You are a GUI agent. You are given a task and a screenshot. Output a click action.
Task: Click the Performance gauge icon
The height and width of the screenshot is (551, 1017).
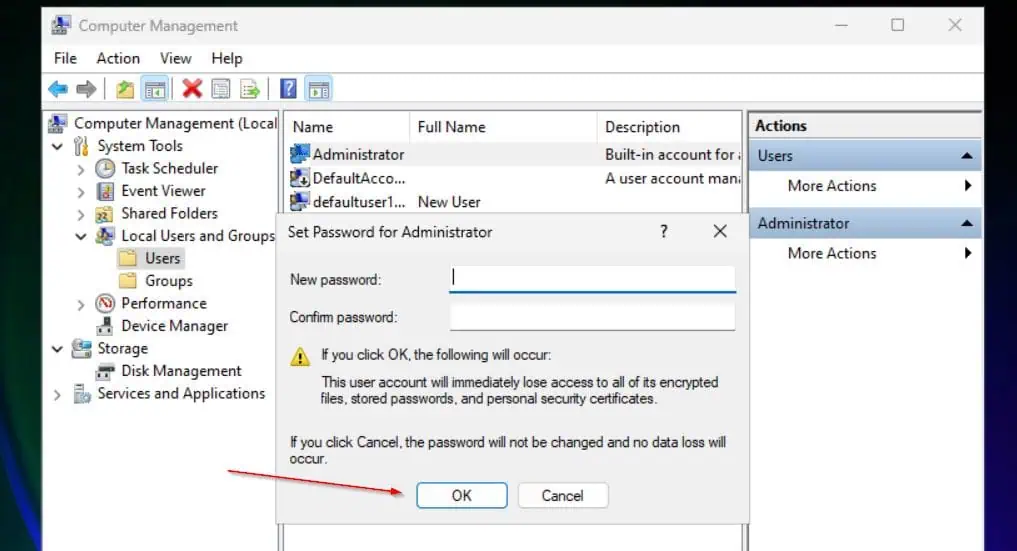(105, 303)
